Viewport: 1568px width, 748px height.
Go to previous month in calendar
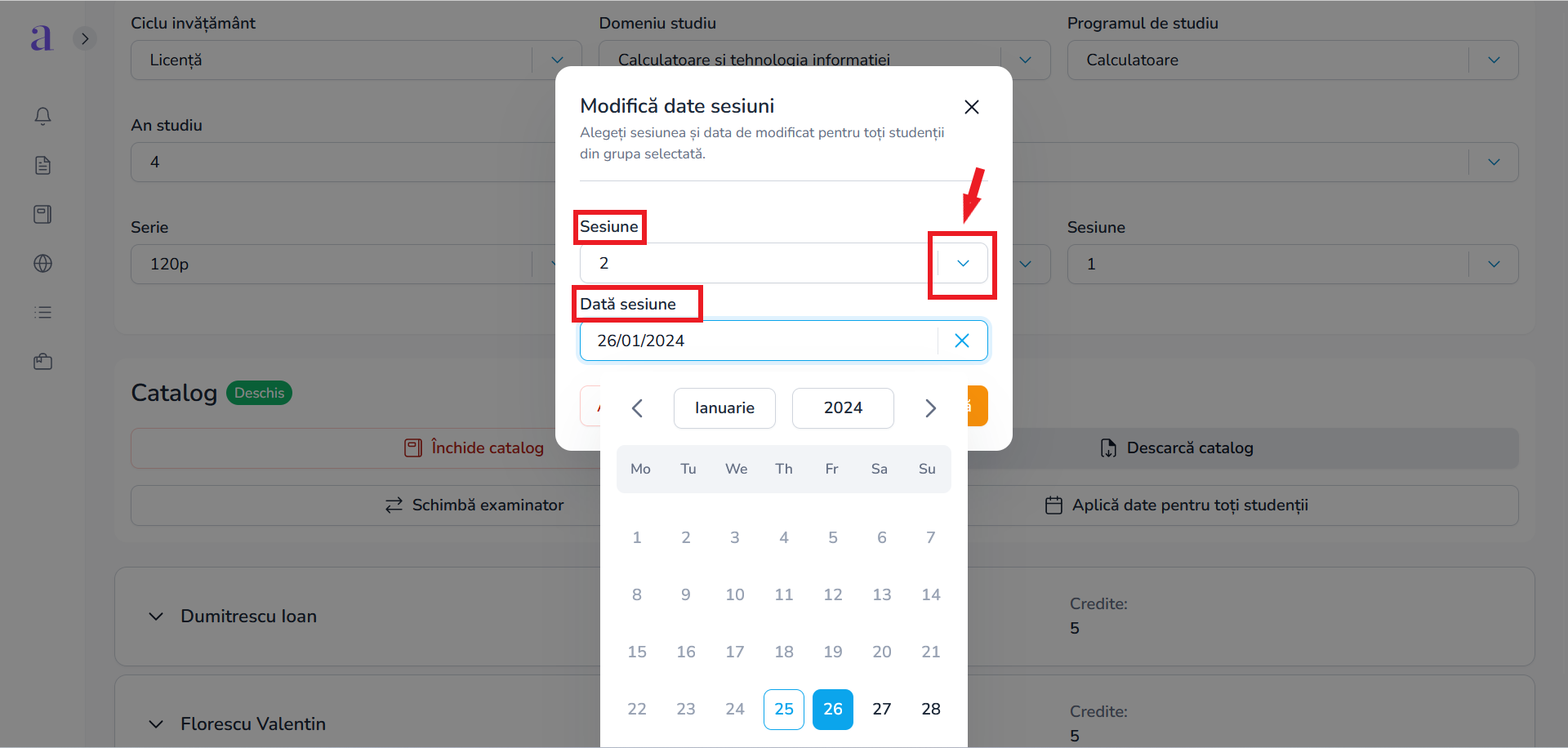[638, 408]
